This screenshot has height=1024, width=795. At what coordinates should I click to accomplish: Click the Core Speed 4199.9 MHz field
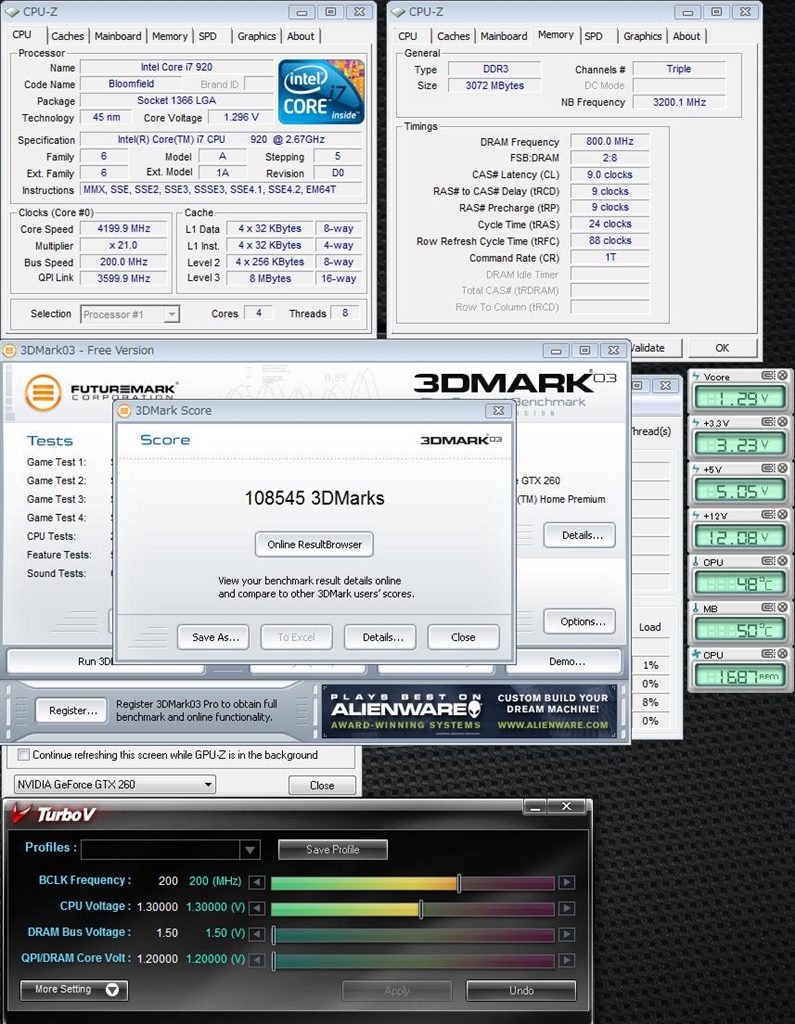coord(123,229)
